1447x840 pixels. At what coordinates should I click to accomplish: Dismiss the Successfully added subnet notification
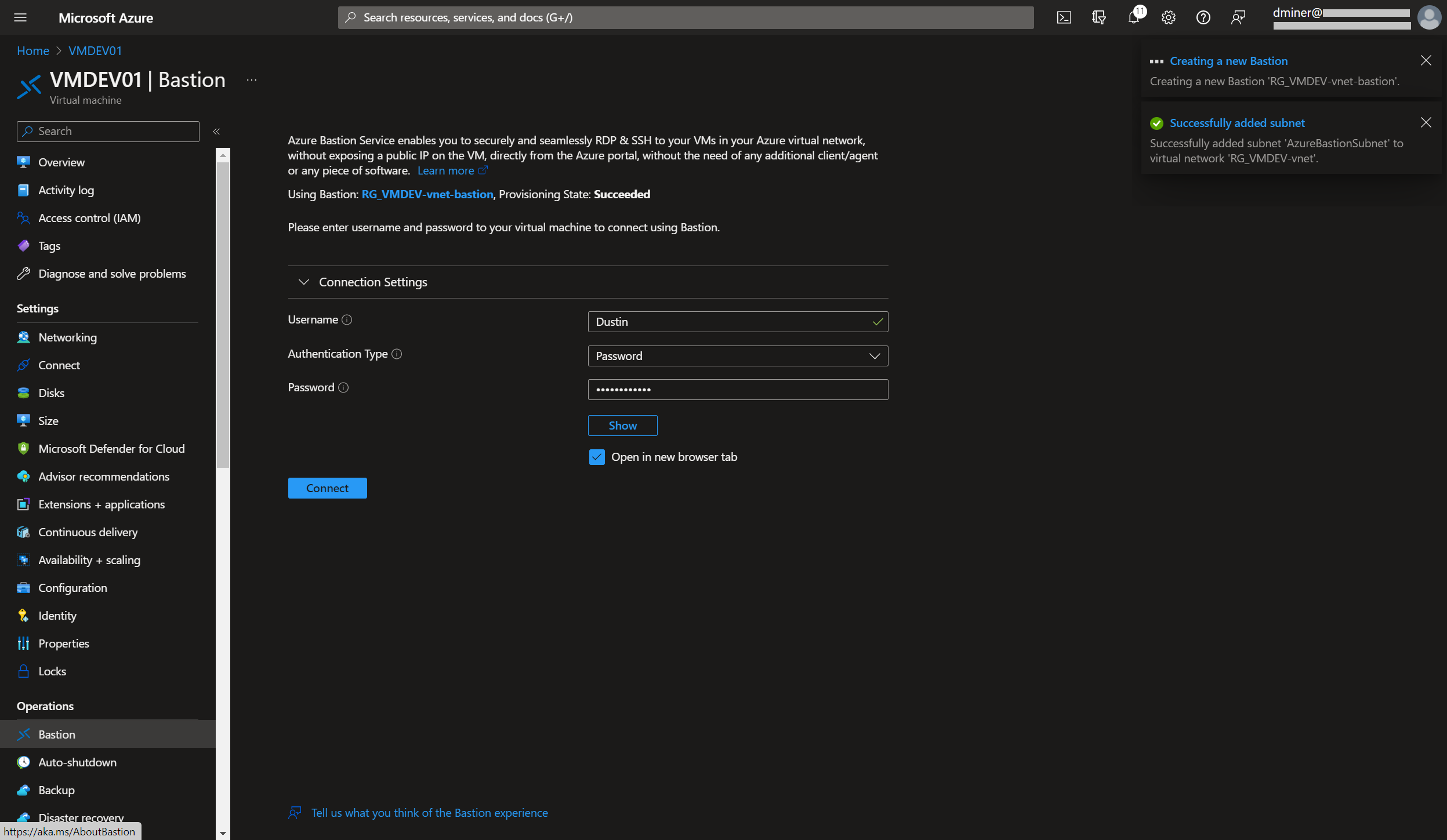(1426, 122)
